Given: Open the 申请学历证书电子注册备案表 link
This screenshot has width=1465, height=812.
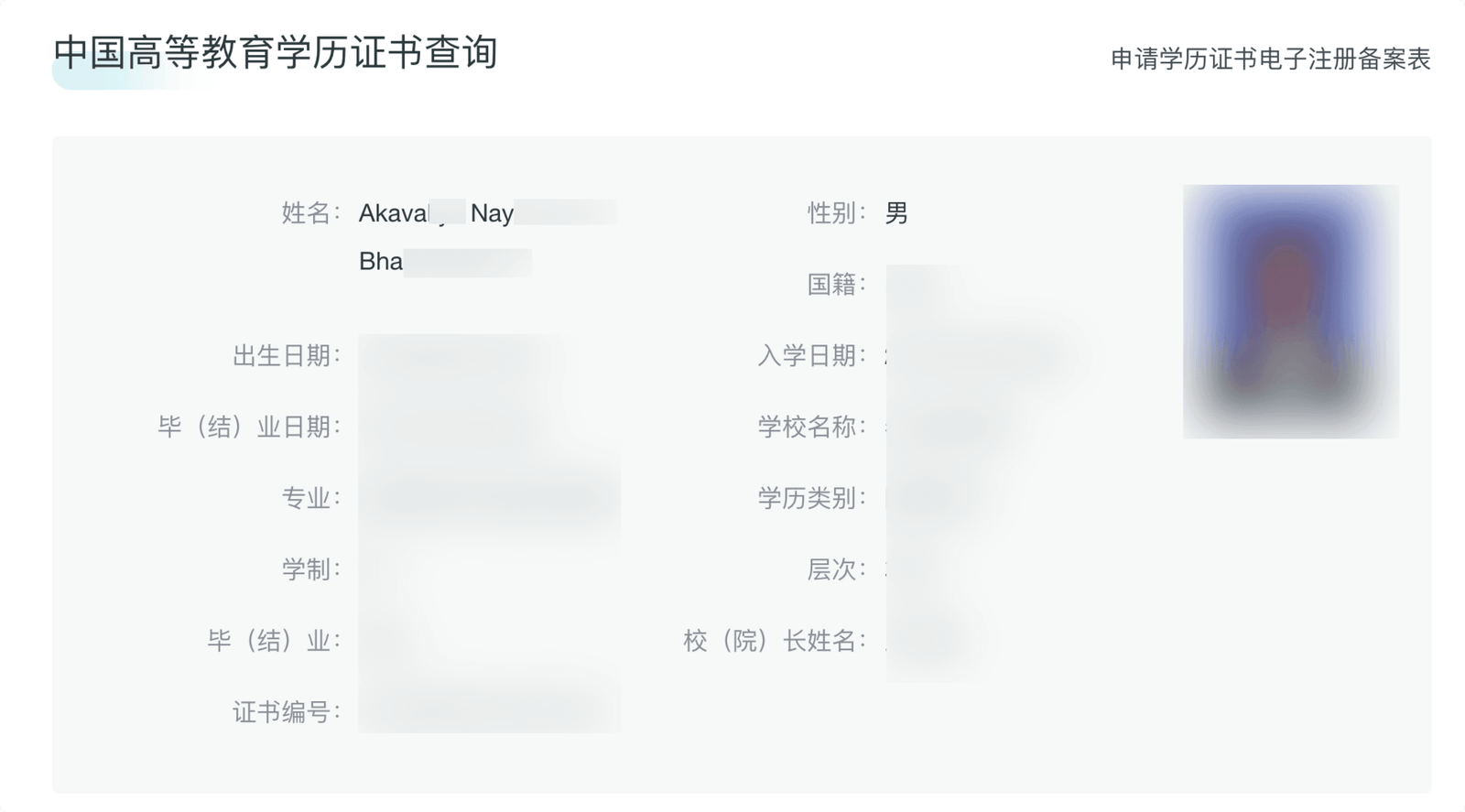Looking at the screenshot, I should click(1271, 60).
